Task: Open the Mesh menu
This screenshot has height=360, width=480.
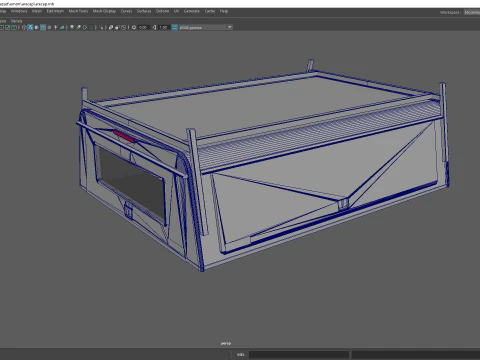Action: point(37,11)
